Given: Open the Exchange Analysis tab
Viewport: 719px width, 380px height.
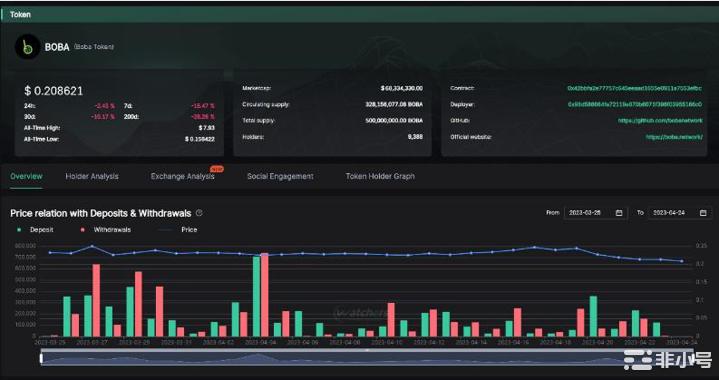Looking at the screenshot, I should [183, 176].
